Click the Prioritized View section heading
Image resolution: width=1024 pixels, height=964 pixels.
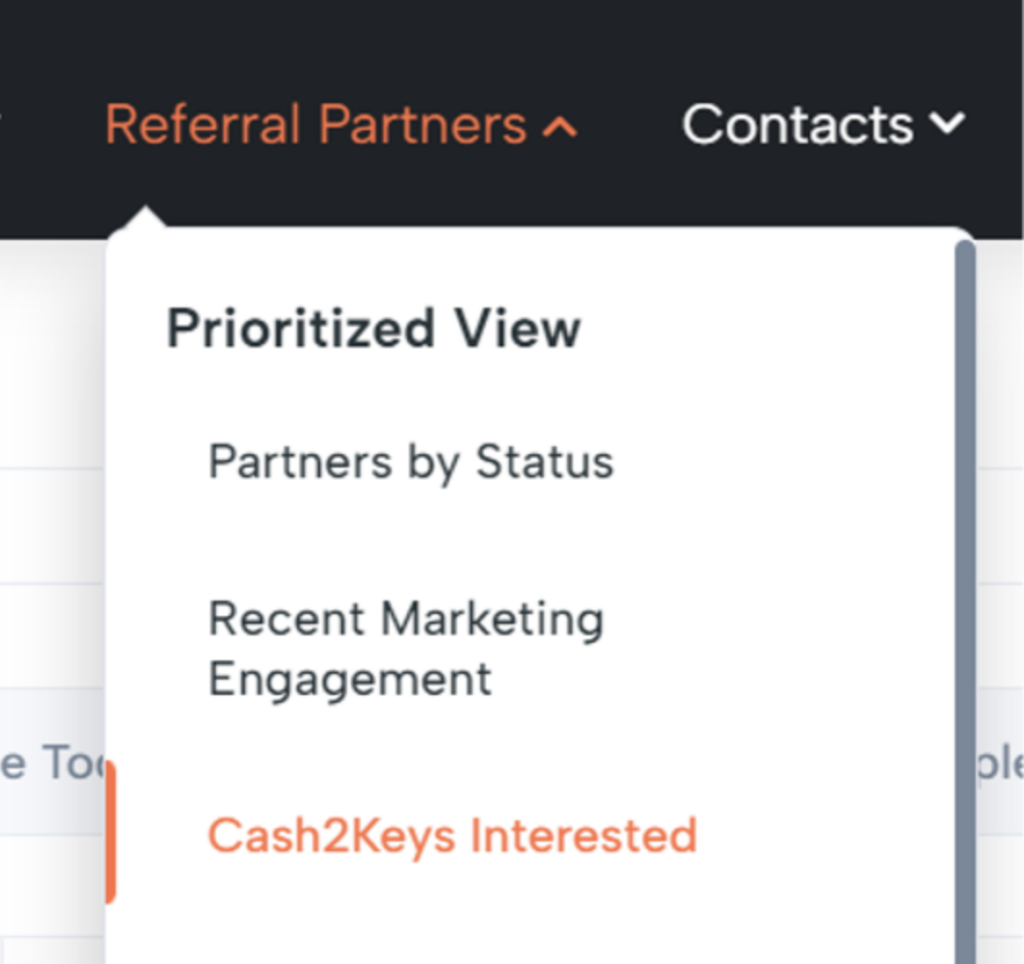[373, 329]
